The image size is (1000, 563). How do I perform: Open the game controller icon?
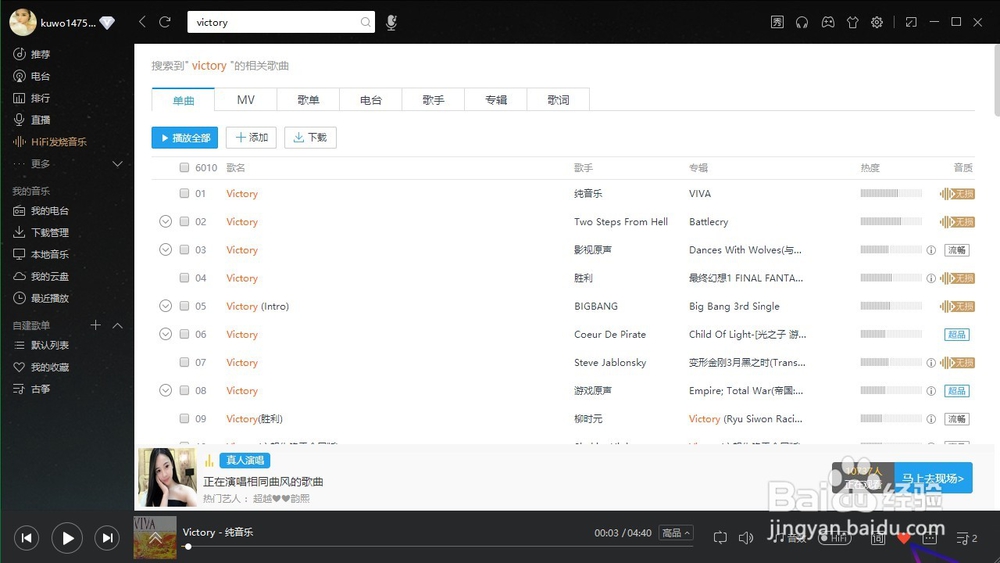(x=828, y=22)
